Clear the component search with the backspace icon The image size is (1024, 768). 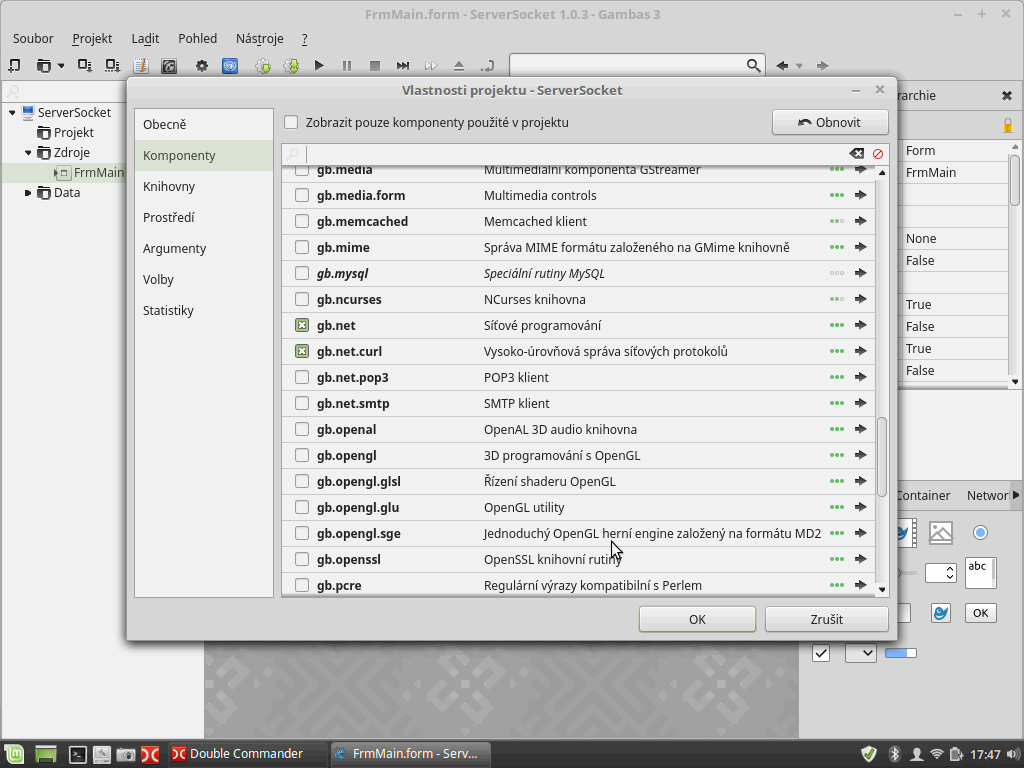[x=857, y=154]
